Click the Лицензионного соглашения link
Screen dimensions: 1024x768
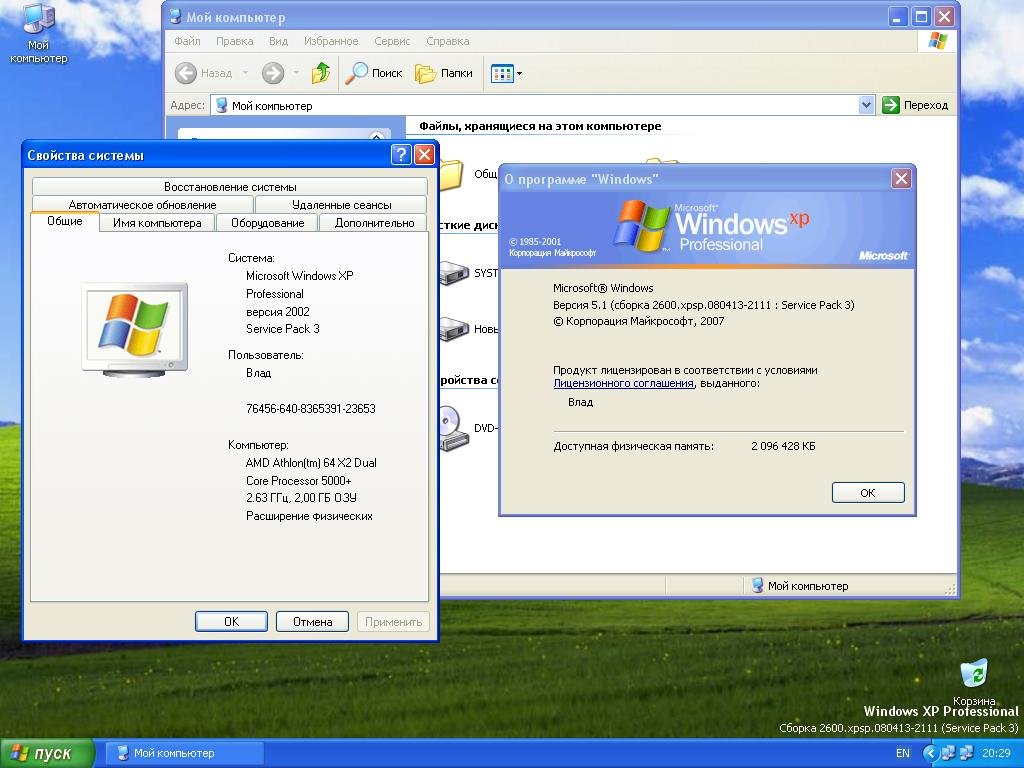click(623, 383)
